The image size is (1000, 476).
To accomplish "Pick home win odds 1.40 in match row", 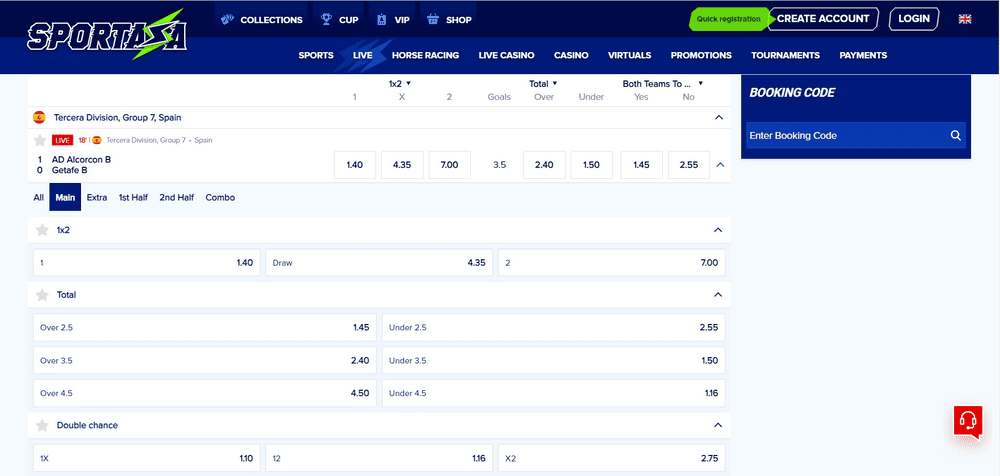I will point(355,165).
